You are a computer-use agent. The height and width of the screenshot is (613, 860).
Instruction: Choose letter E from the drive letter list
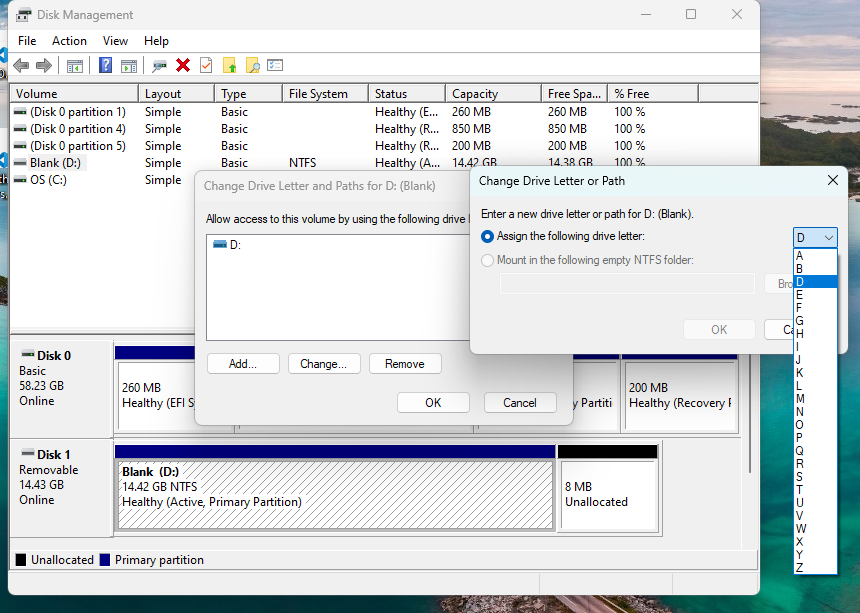click(x=815, y=294)
